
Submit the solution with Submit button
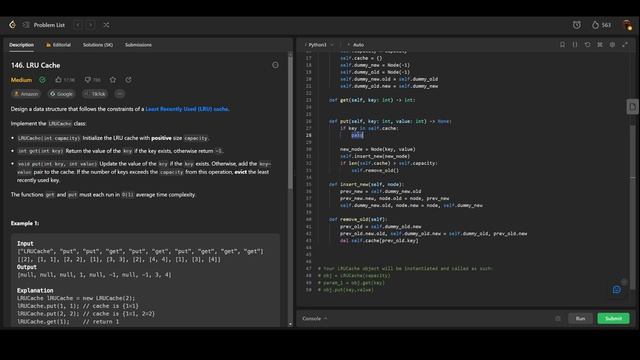click(613, 318)
